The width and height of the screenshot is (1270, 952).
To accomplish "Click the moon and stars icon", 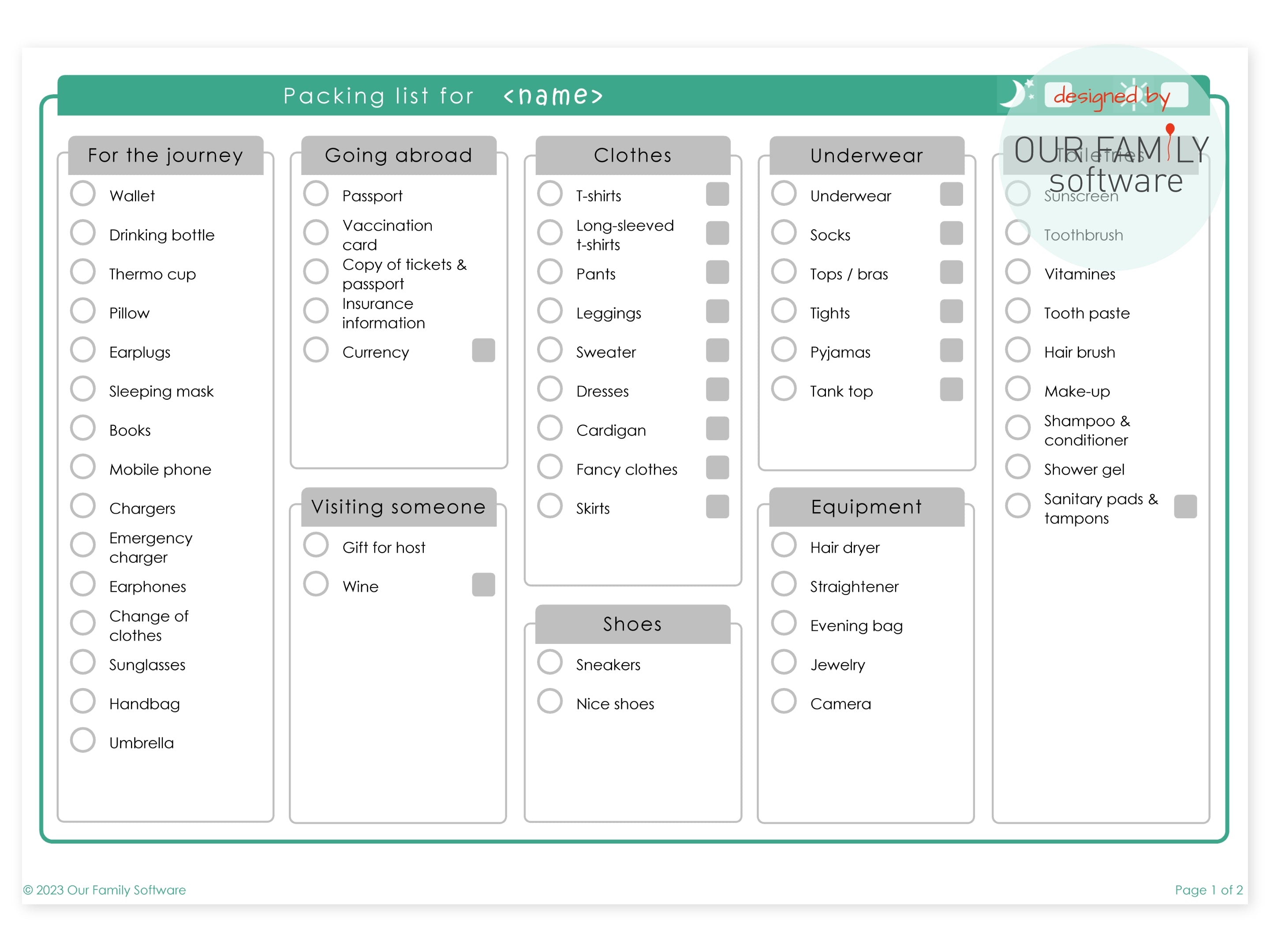I will 1017,93.
